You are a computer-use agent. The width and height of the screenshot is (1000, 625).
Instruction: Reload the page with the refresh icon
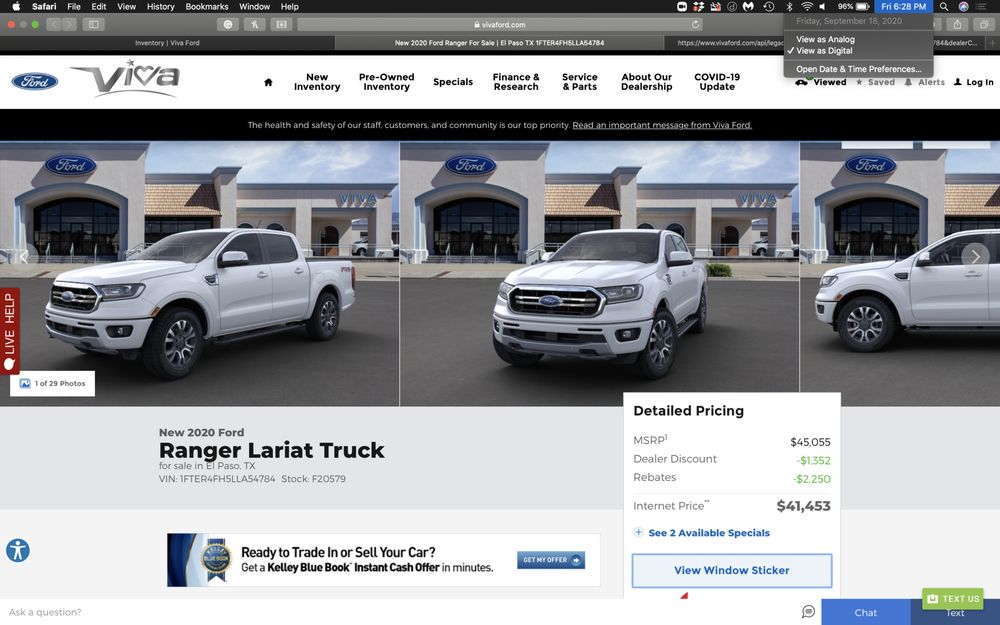point(695,24)
